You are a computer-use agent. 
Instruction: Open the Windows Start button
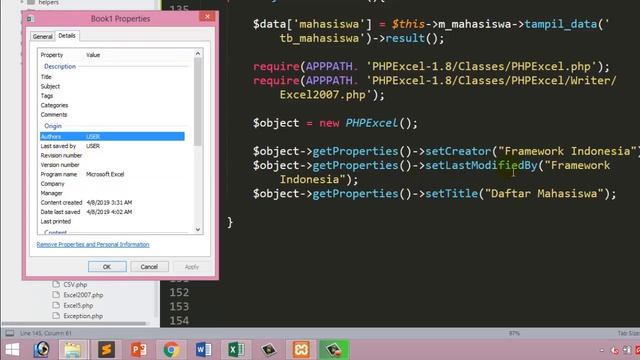coord(12,350)
